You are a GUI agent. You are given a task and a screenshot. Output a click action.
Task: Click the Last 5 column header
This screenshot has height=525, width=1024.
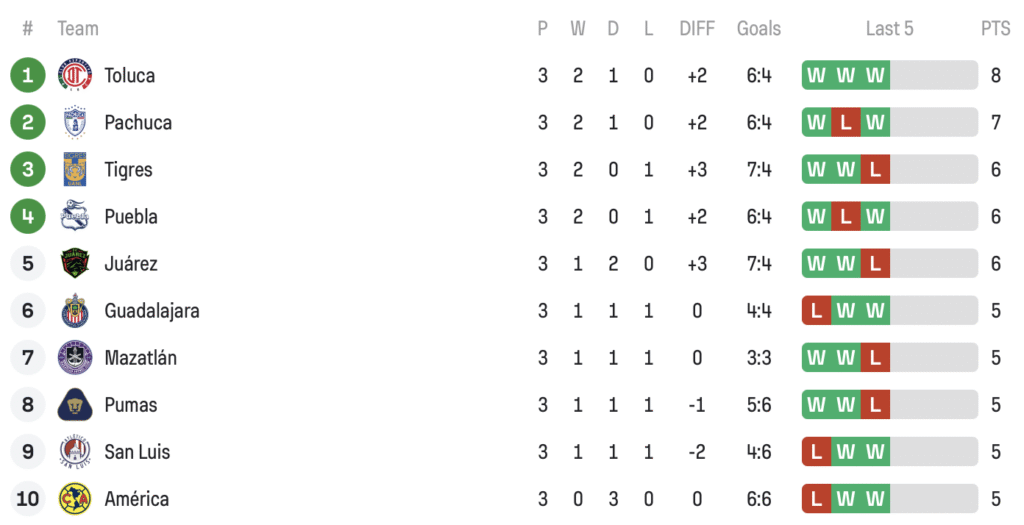[x=889, y=29]
